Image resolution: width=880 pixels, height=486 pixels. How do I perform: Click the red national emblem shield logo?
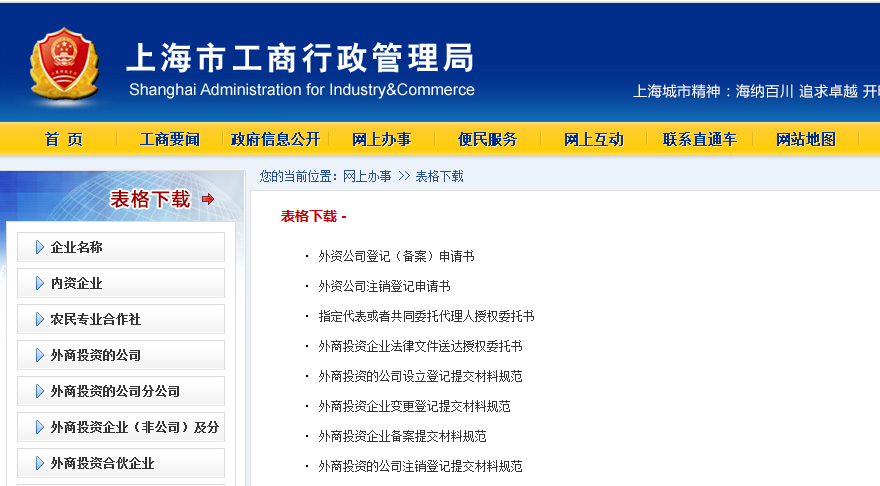(65, 65)
